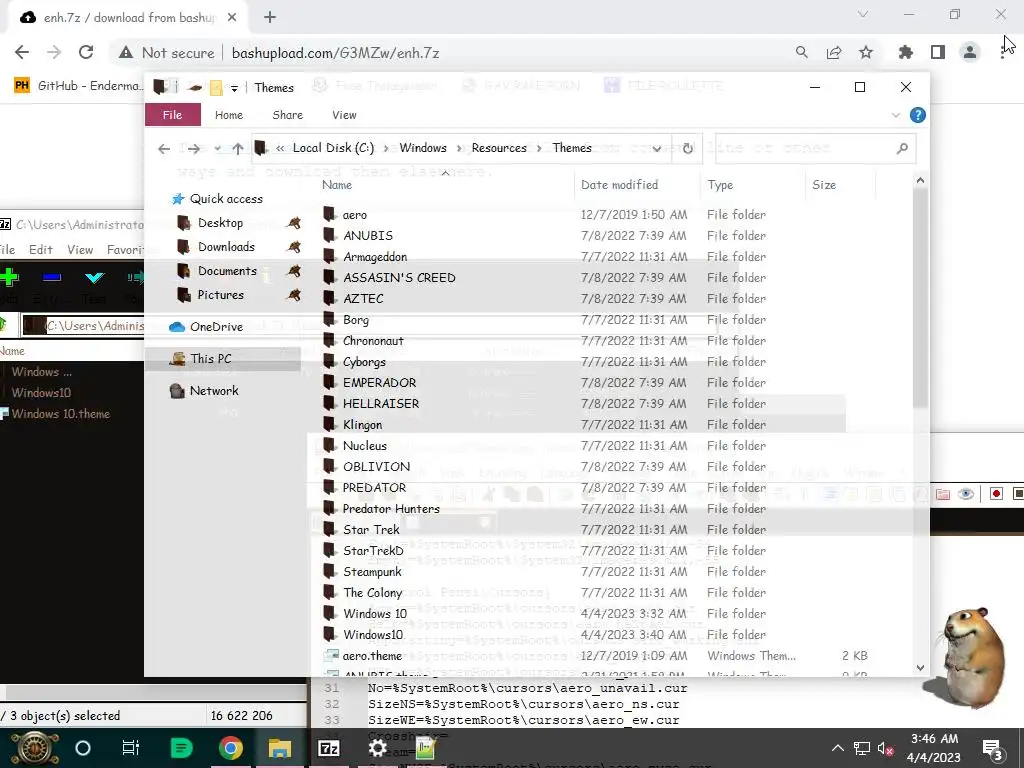Open the GitHub Enderman bookmark
Image resolution: width=1024 pixels, height=768 pixels.
[78, 86]
